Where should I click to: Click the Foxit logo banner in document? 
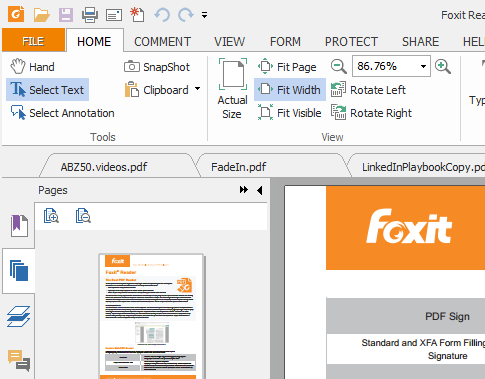click(x=405, y=228)
